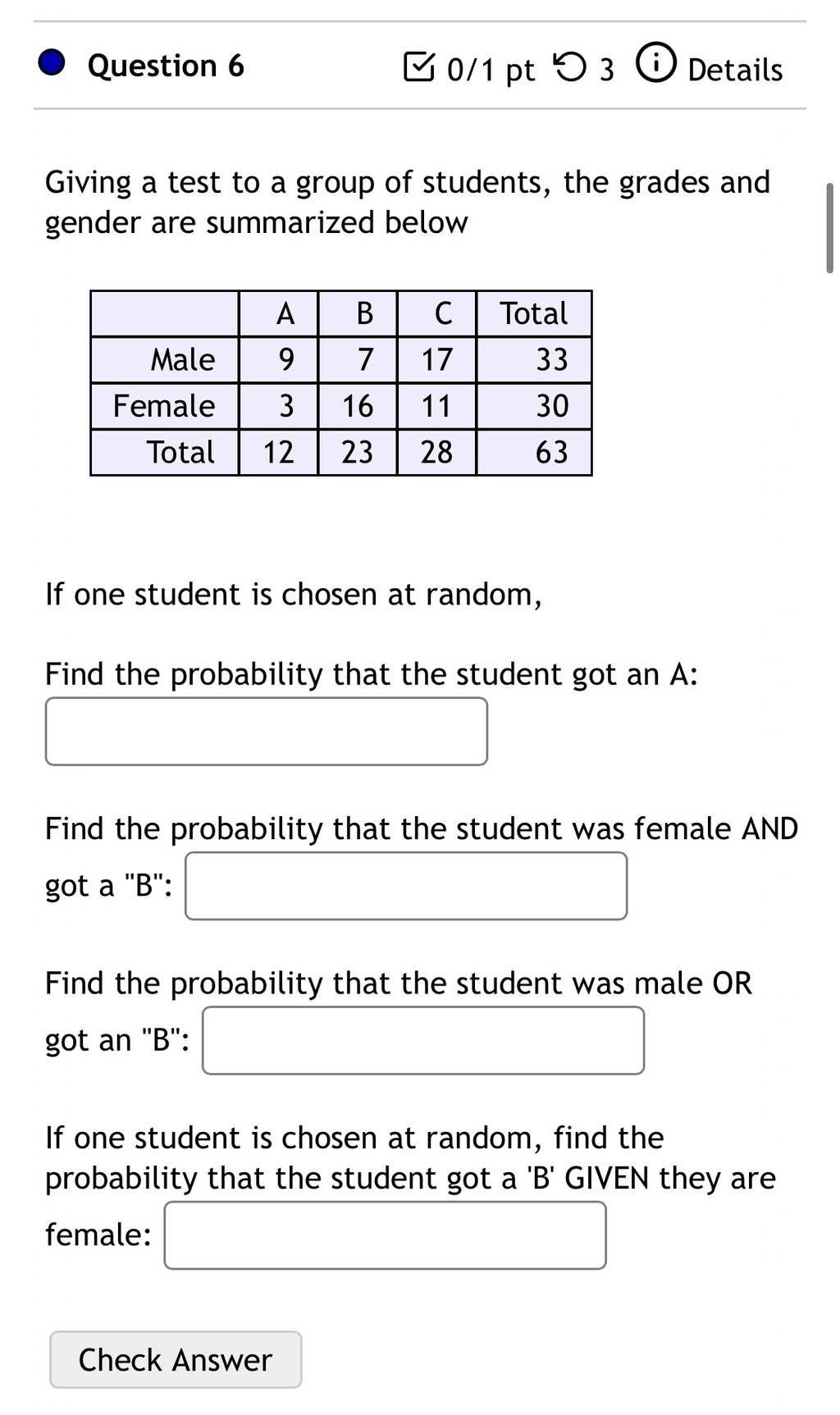Image resolution: width=840 pixels, height=1415 pixels.
Task: Focus the female AND got a B answer field
Action: click(x=406, y=886)
